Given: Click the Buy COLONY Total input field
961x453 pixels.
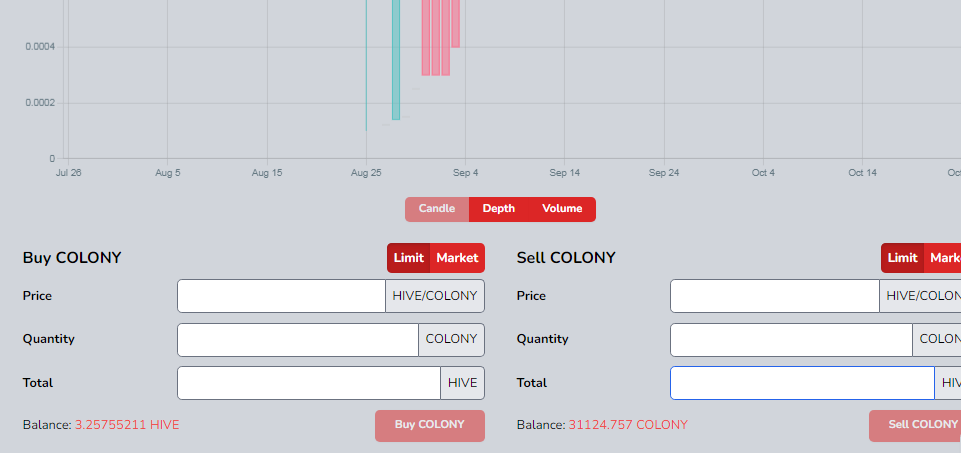Looking at the screenshot, I should 309,383.
